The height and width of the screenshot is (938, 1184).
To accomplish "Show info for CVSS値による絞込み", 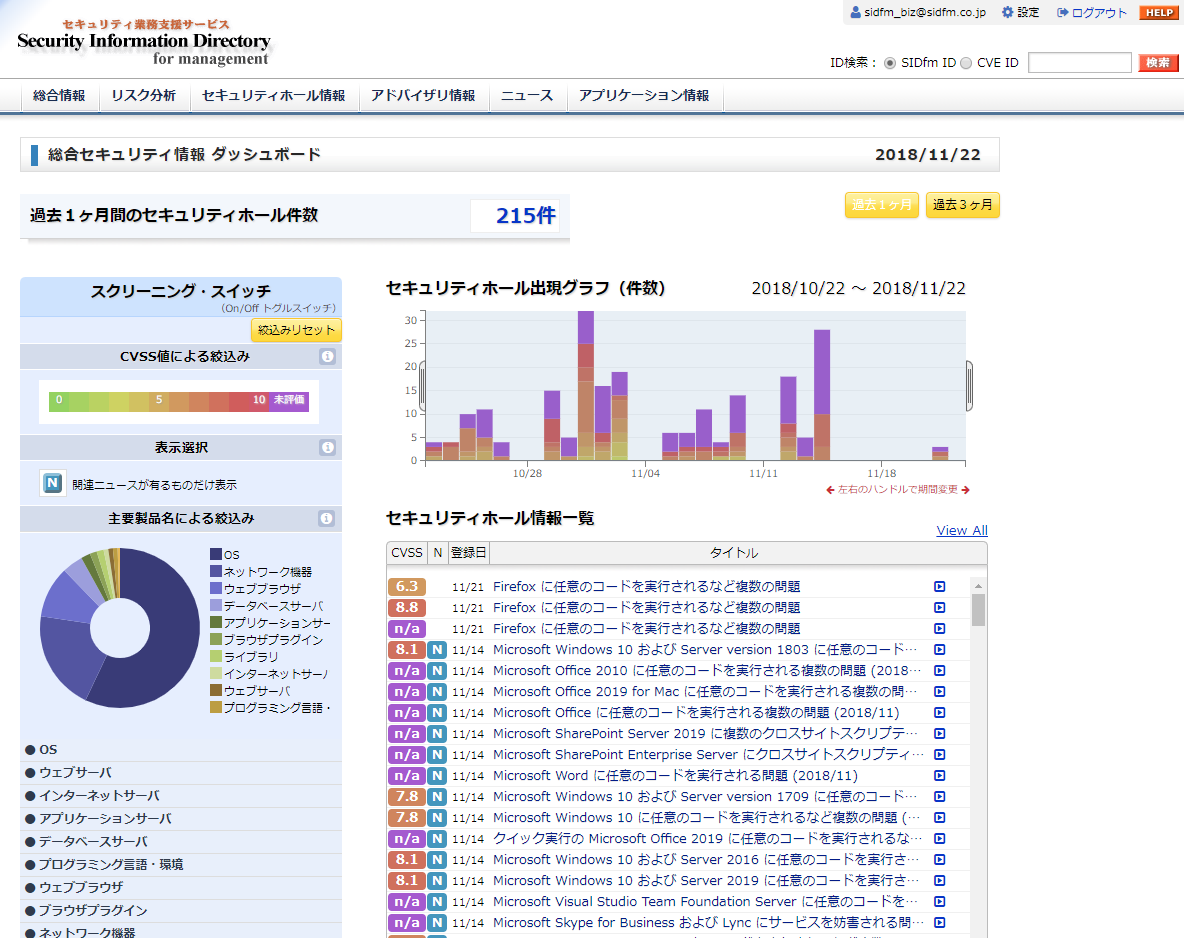I will [x=327, y=356].
